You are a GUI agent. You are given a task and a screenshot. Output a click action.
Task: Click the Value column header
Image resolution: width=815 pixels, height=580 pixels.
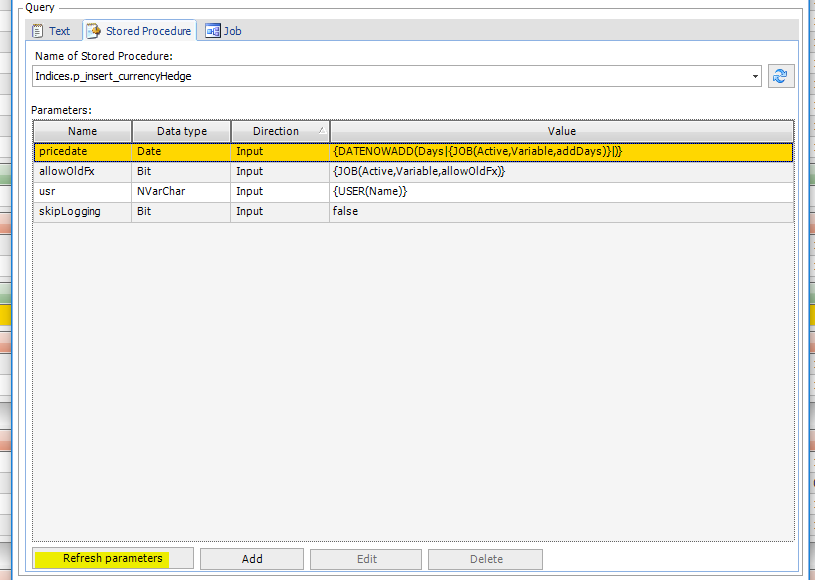[561, 131]
